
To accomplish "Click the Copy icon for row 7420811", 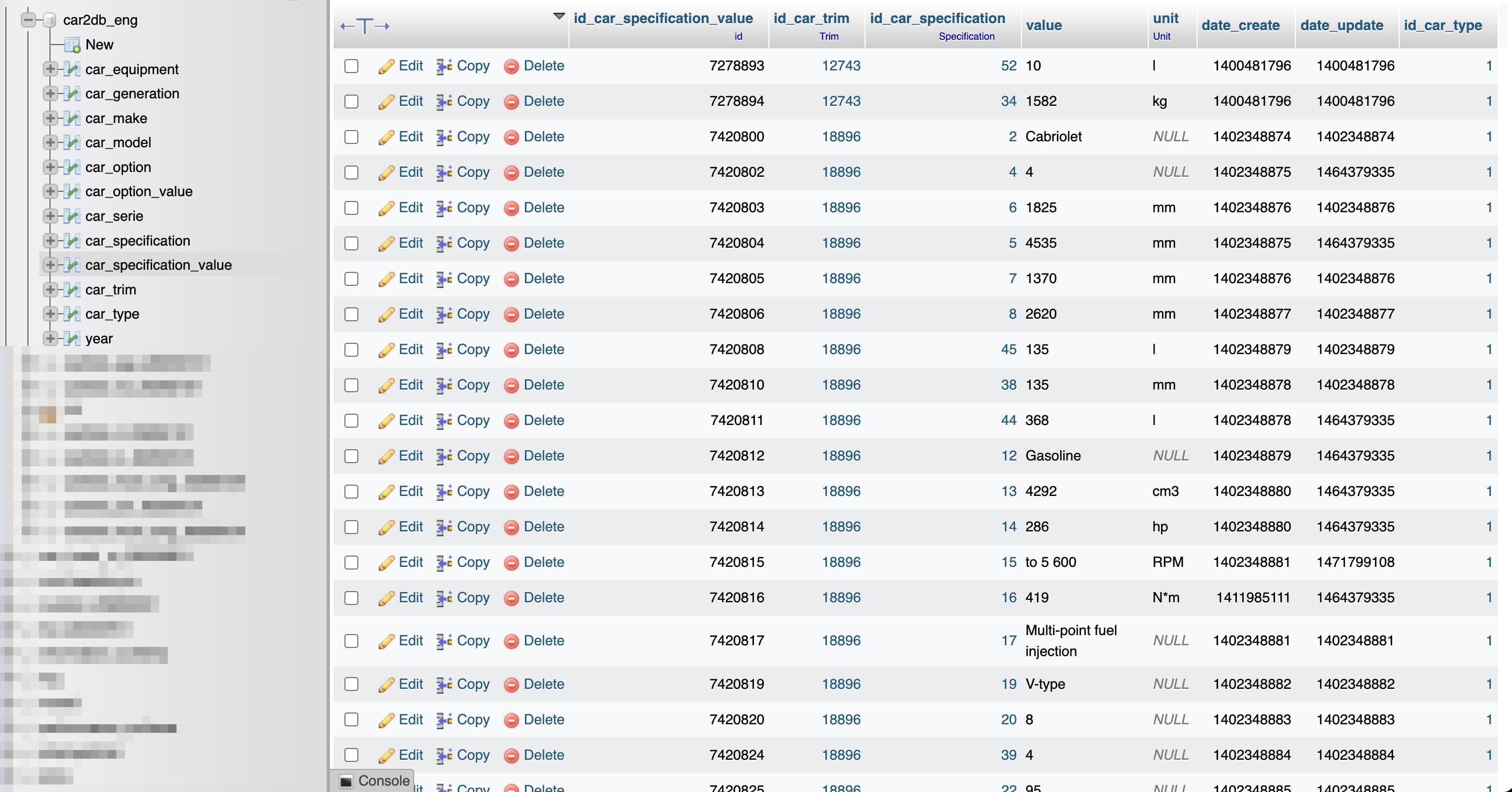I will (444, 420).
